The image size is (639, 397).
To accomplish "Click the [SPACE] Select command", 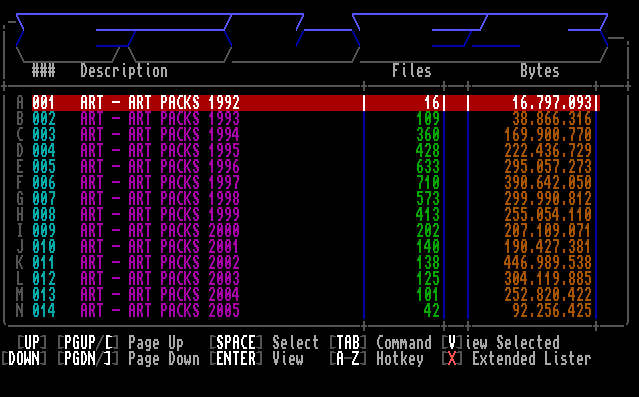I will [264, 342].
